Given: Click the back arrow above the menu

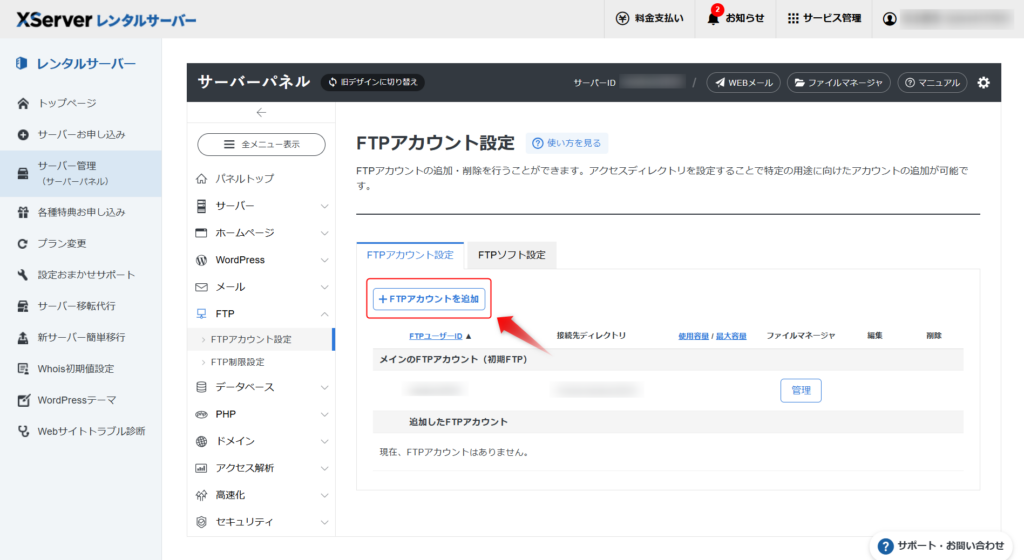Looking at the screenshot, I should [x=261, y=113].
